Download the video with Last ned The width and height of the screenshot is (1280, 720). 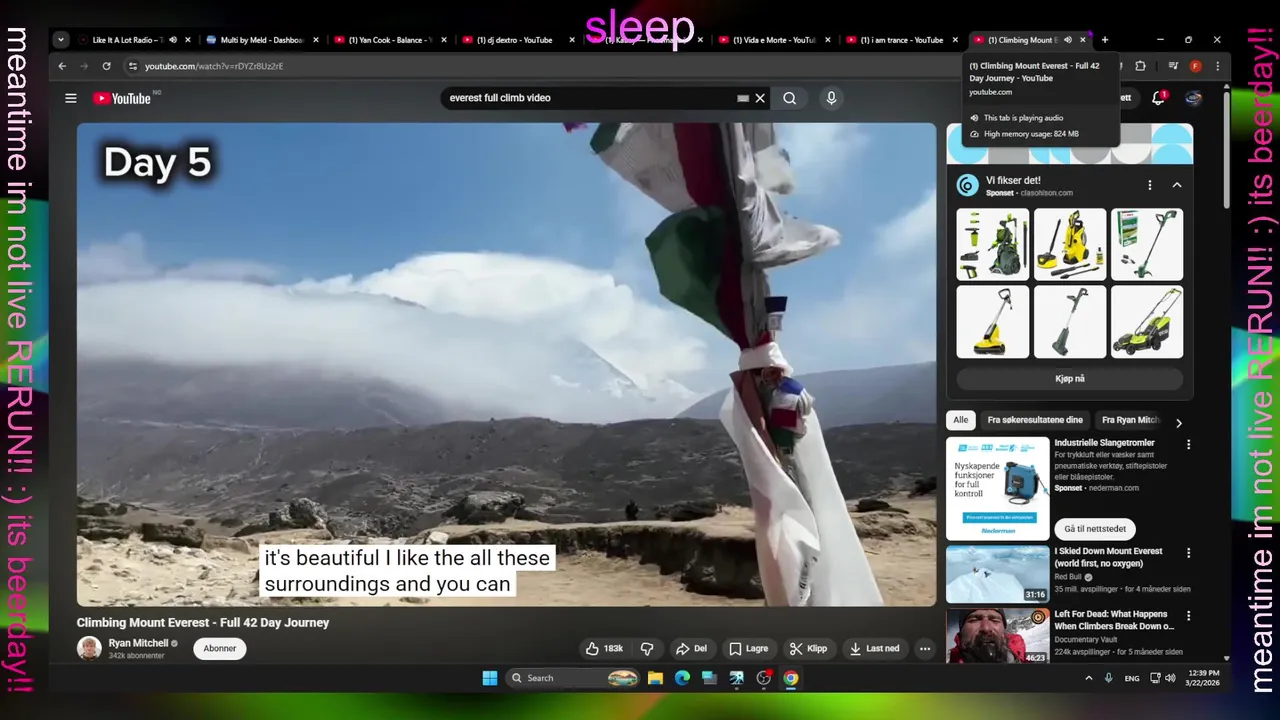tap(875, 648)
